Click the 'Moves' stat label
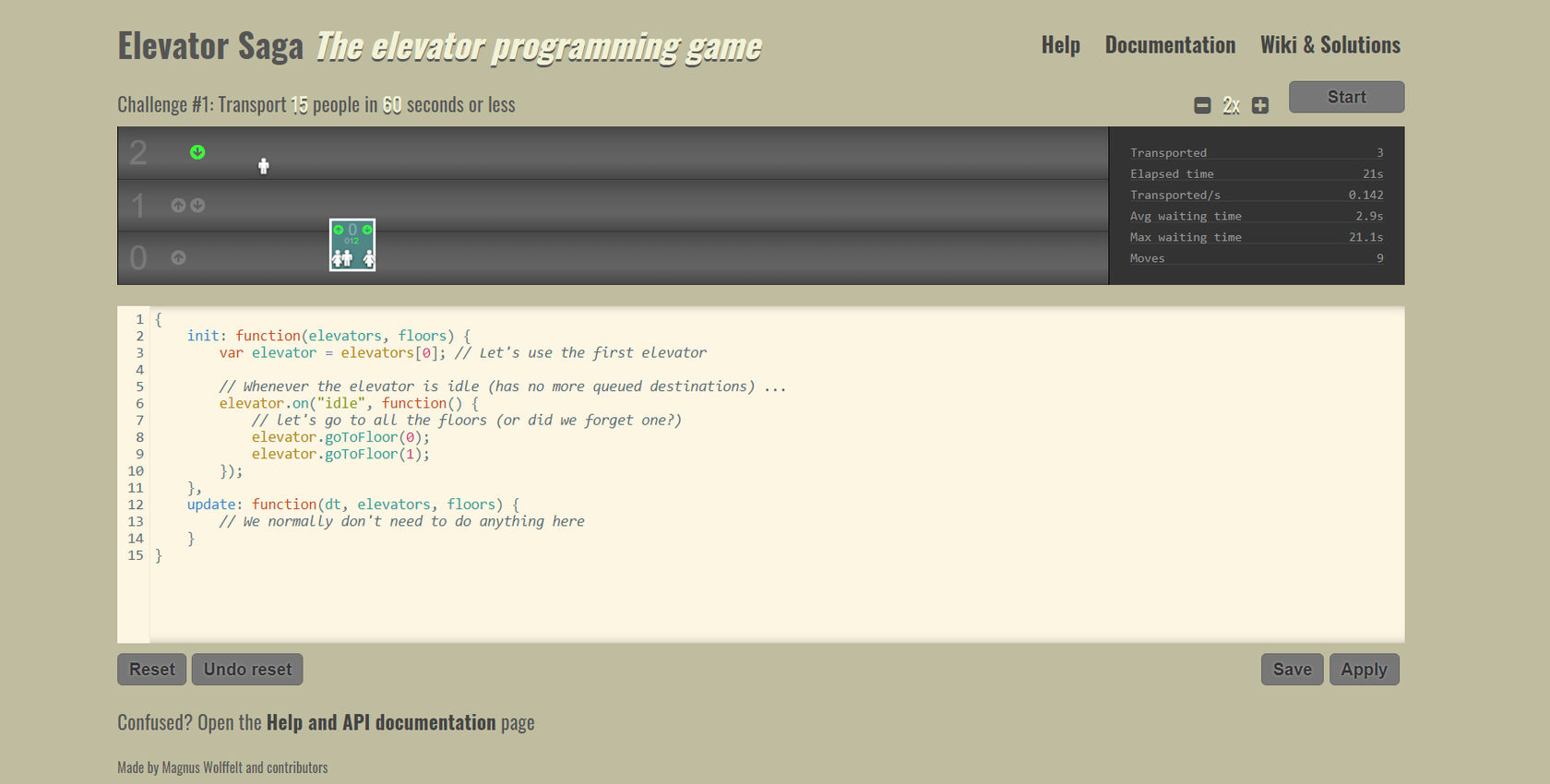1550x784 pixels. click(1147, 259)
